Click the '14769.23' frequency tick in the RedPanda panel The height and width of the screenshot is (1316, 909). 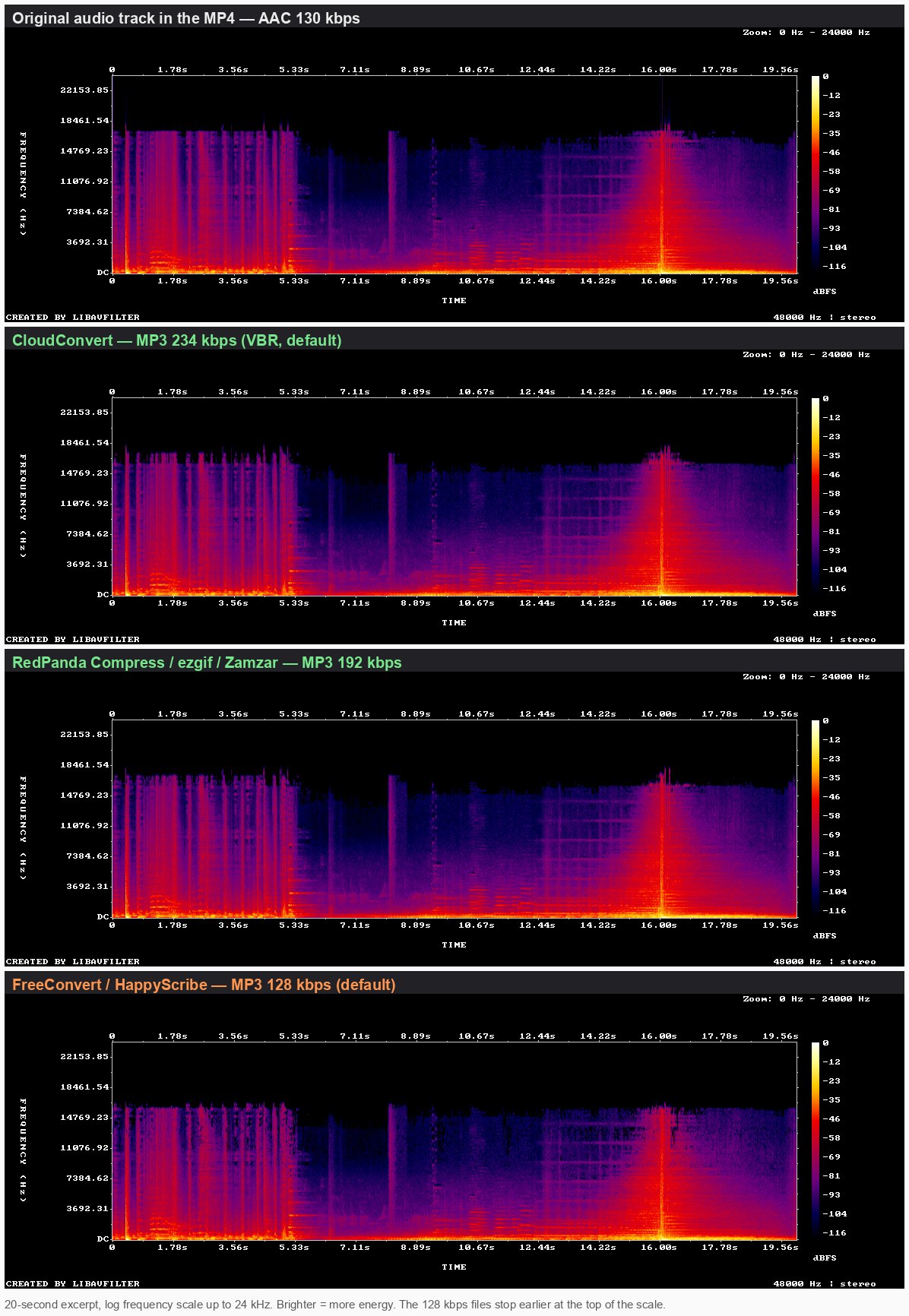pos(84,796)
